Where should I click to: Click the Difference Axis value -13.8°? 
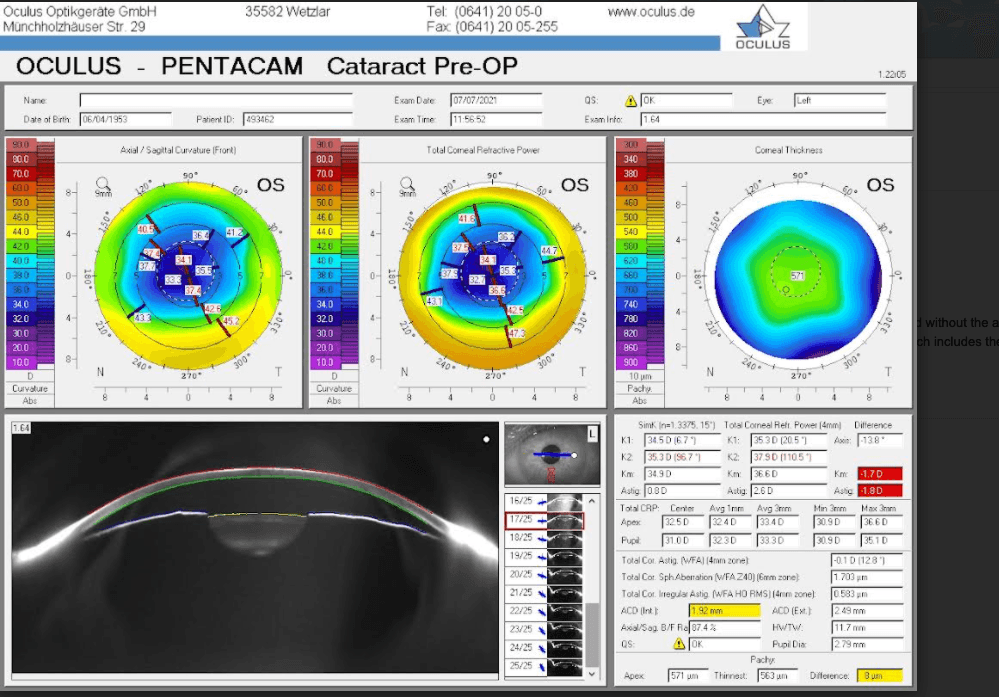pyautogui.click(x=880, y=440)
